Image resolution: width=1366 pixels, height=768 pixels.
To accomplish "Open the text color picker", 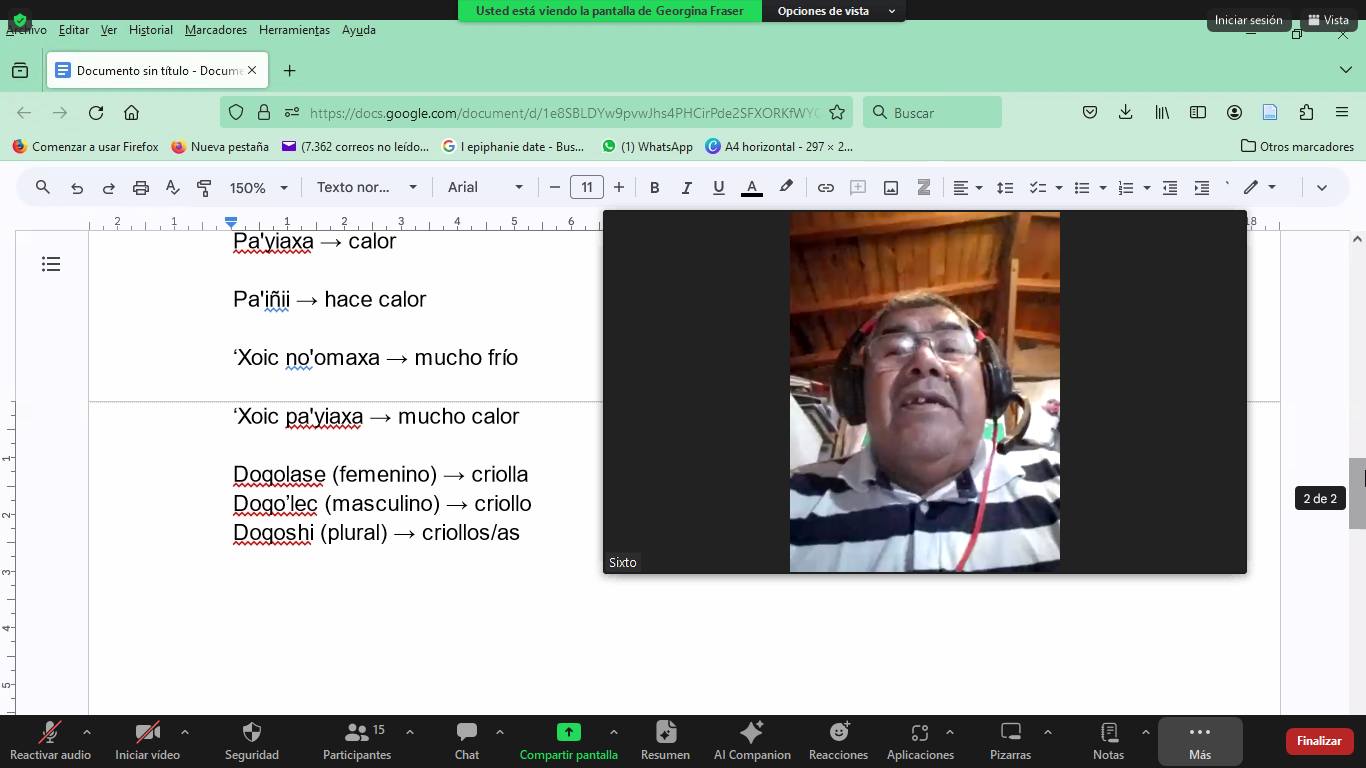I will 752,188.
